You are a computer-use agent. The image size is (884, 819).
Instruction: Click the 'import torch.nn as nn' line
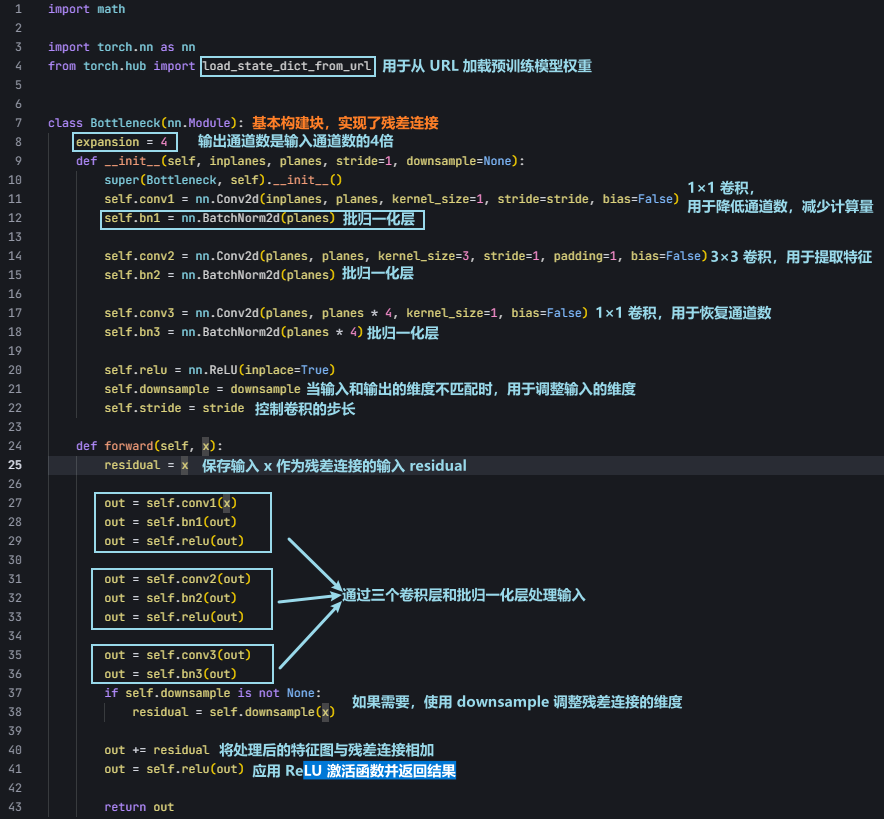[121, 47]
